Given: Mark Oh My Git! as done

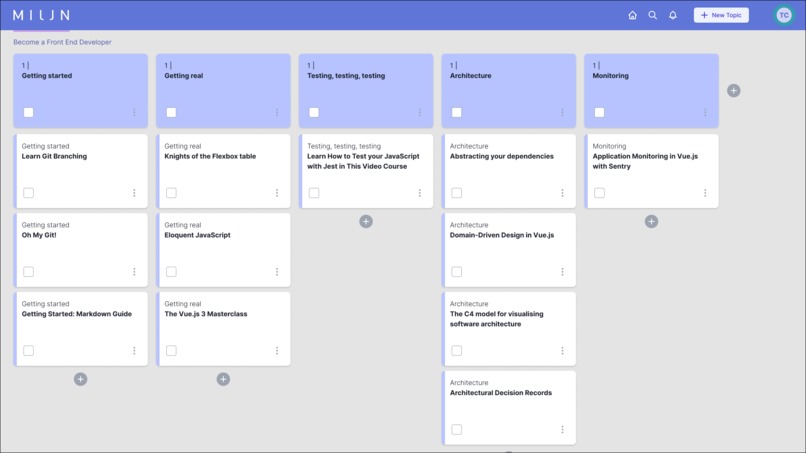Looking at the screenshot, I should (28, 271).
